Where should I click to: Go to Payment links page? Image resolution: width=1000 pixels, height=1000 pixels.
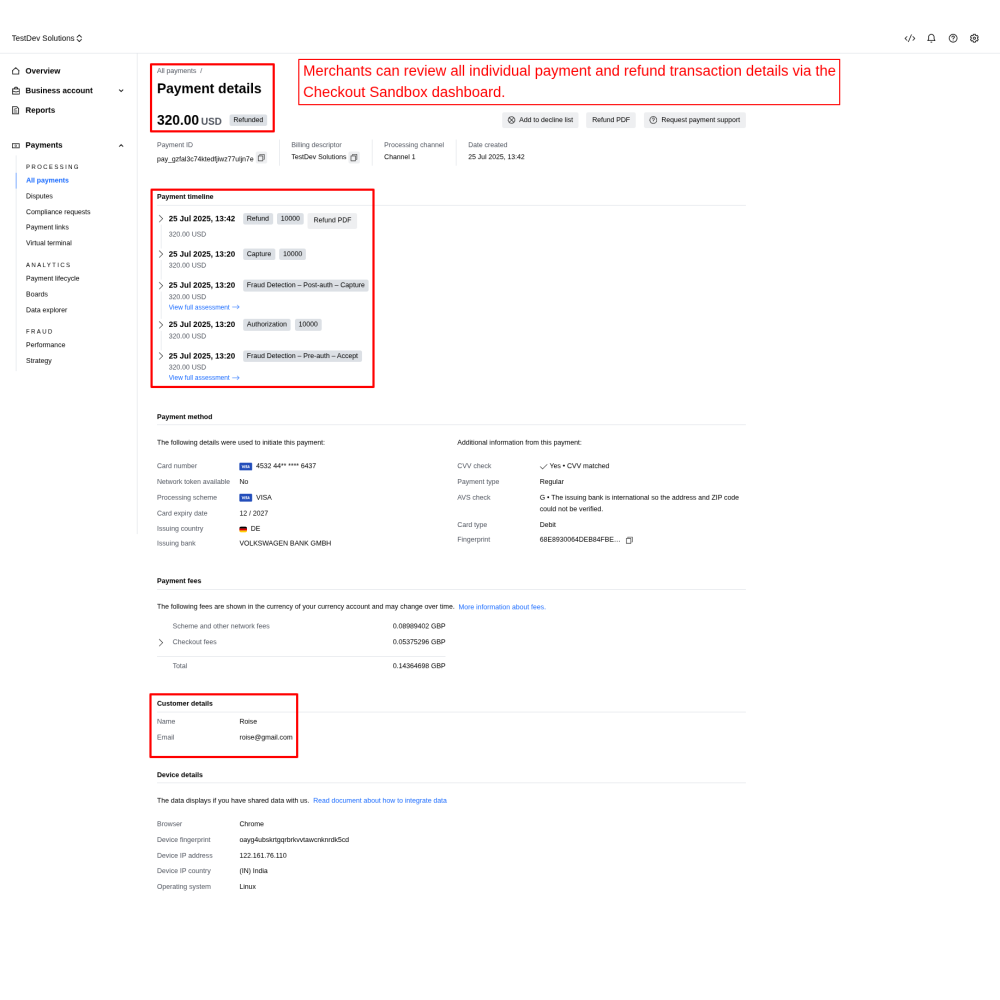pos(47,227)
